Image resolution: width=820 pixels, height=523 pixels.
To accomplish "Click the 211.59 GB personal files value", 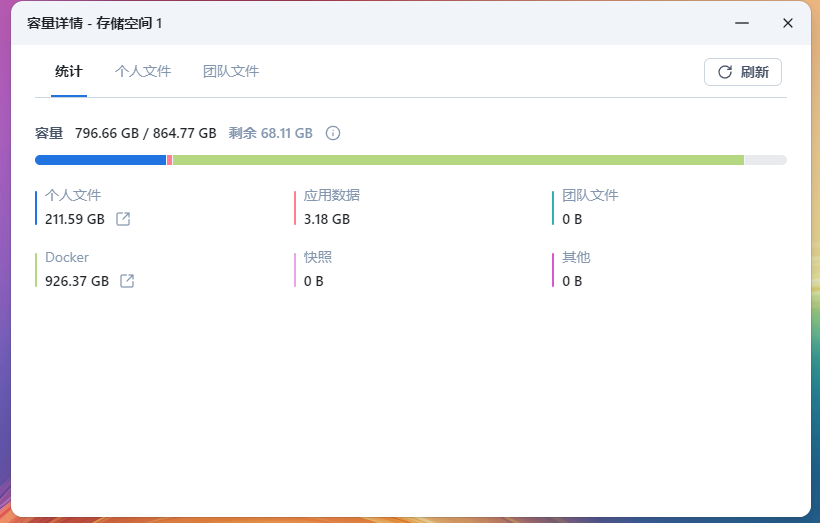I will point(75,219).
